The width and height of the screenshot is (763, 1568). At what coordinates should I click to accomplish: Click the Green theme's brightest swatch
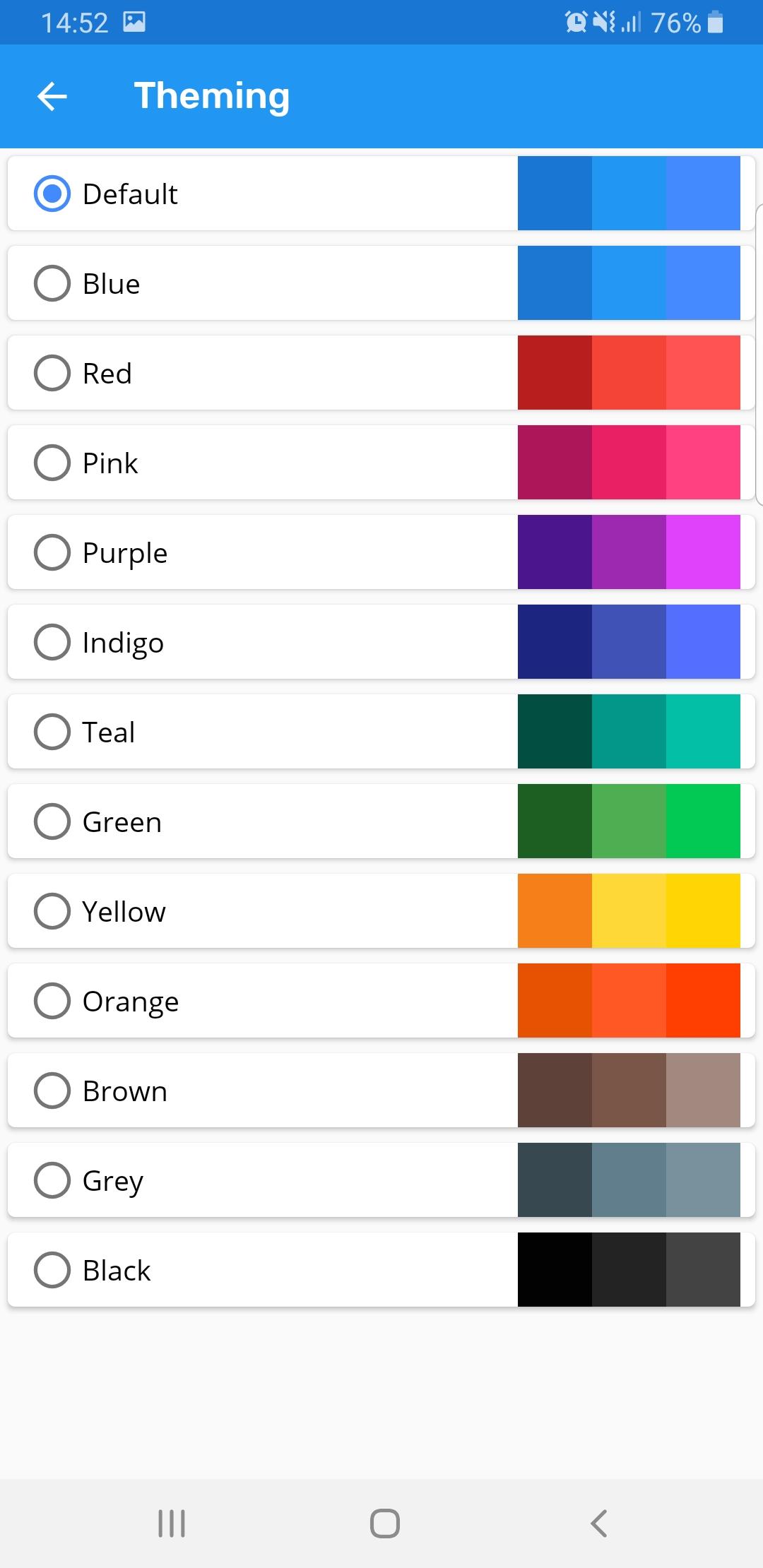(x=703, y=821)
